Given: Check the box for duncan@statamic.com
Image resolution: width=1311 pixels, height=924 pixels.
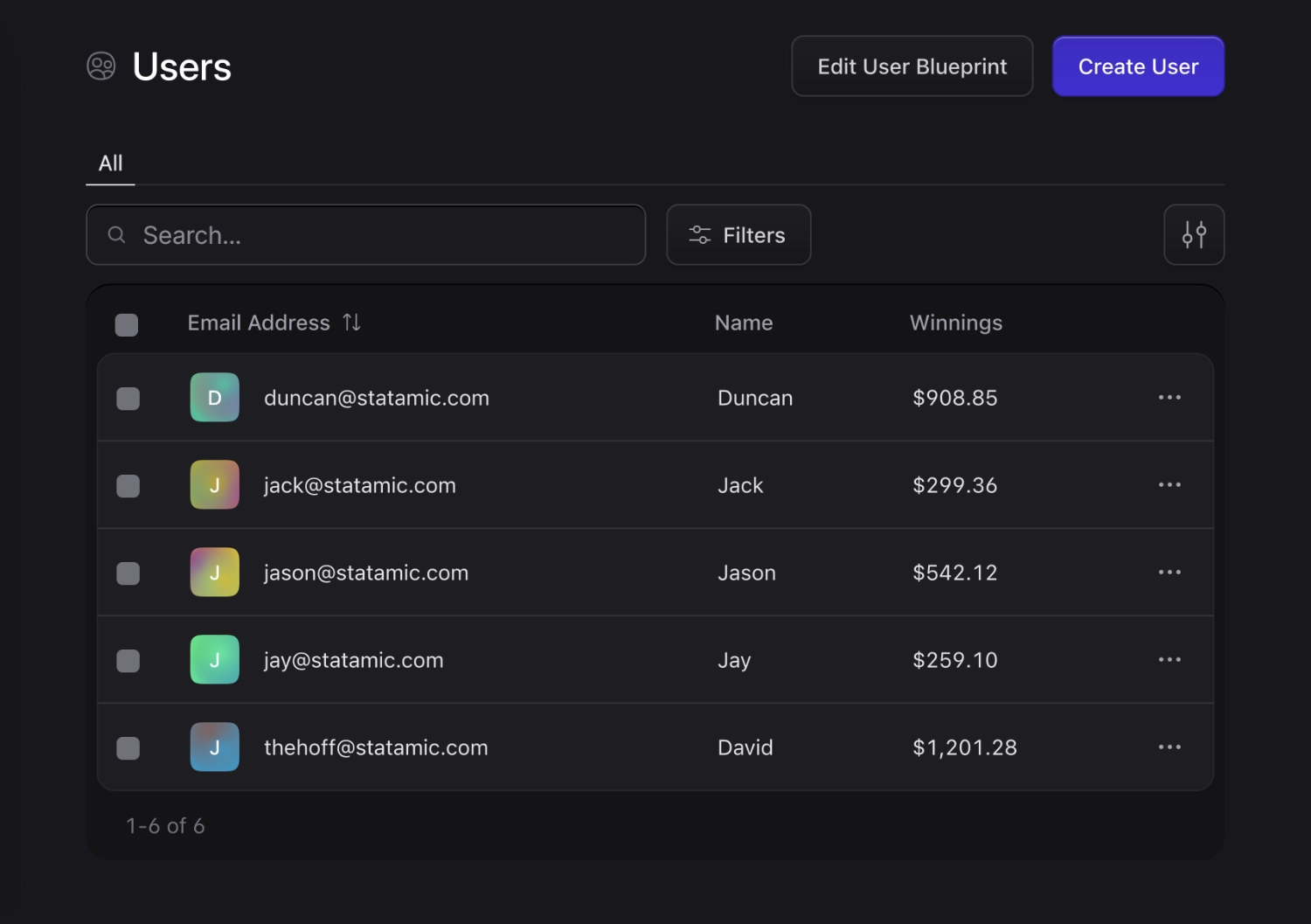Looking at the screenshot, I should (128, 399).
